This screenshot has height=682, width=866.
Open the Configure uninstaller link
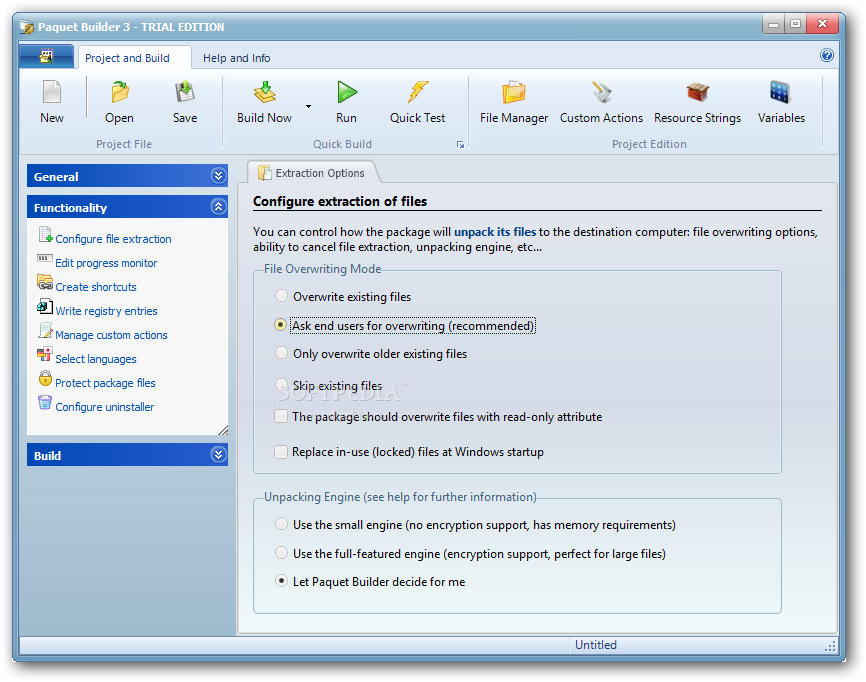coord(104,407)
